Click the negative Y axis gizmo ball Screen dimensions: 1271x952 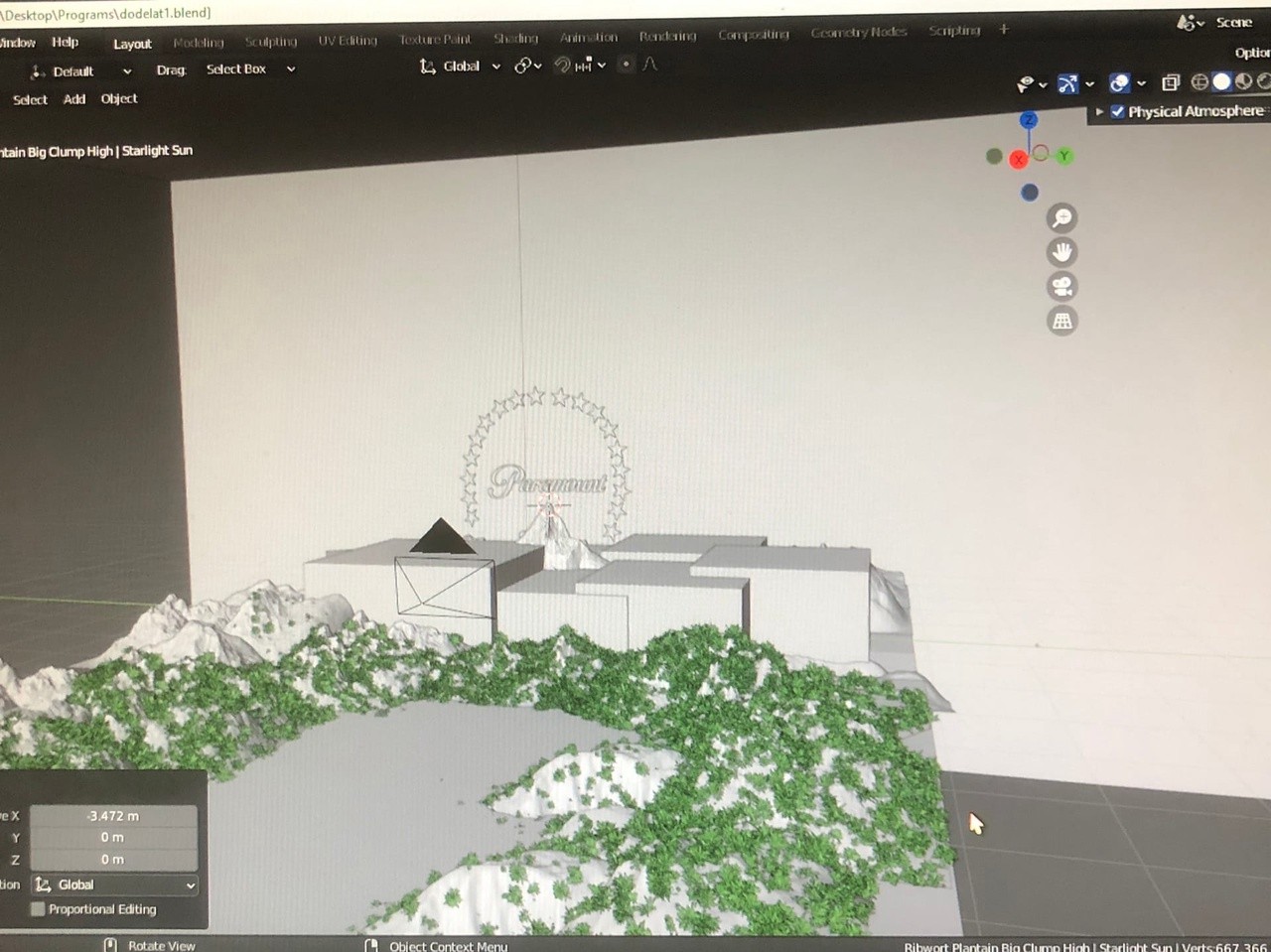[994, 156]
